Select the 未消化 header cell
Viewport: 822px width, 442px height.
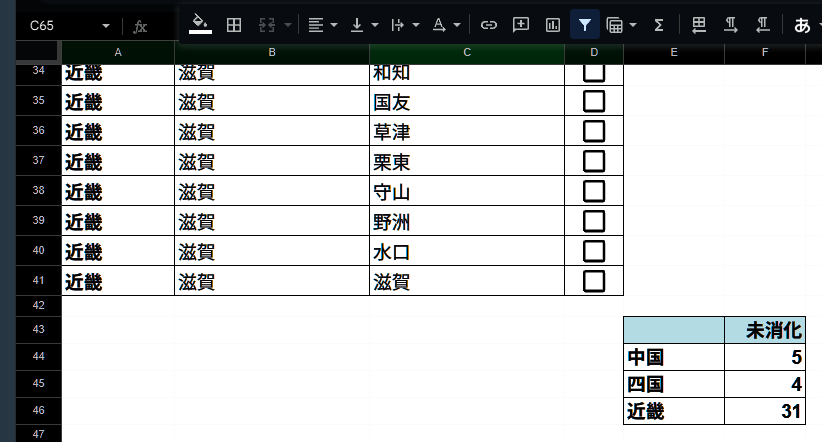(x=765, y=330)
